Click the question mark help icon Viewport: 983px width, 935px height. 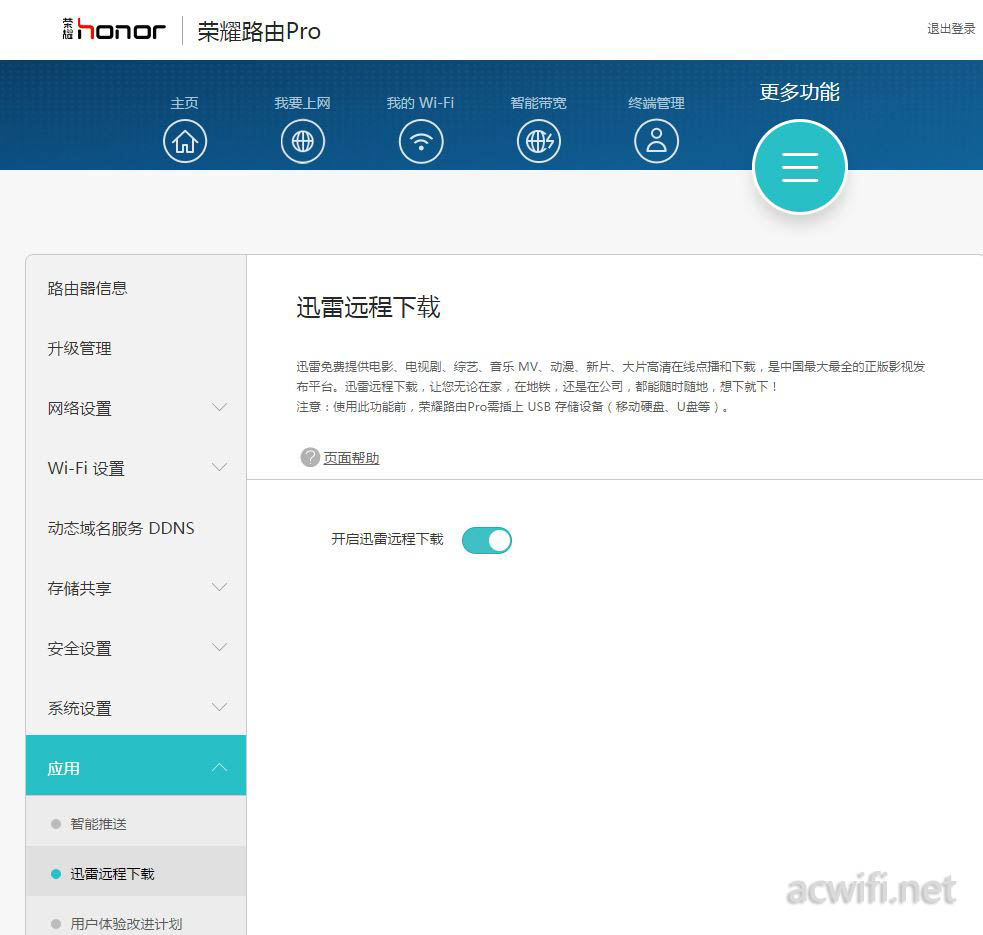click(310, 458)
